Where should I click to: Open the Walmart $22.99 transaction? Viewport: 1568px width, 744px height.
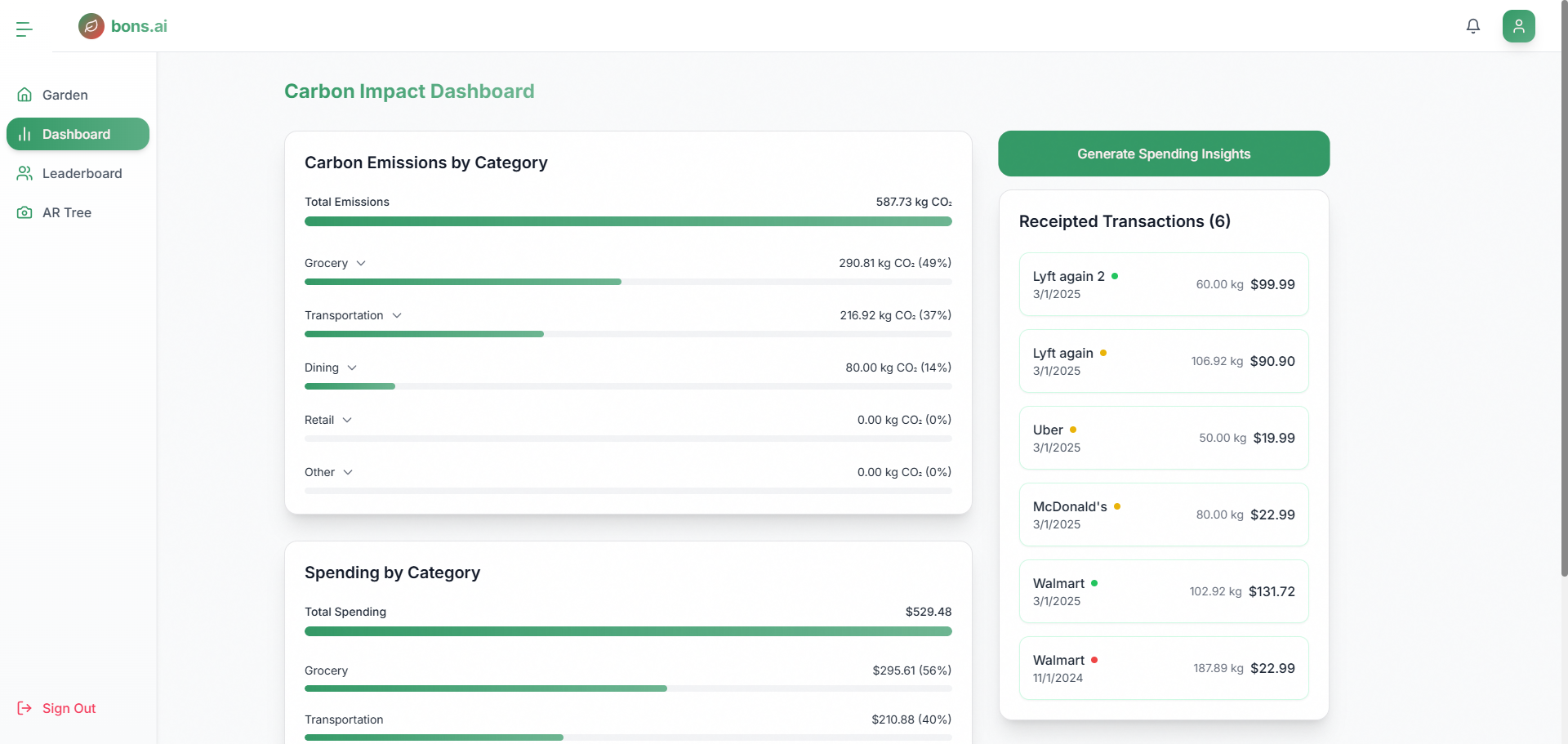click(x=1164, y=668)
